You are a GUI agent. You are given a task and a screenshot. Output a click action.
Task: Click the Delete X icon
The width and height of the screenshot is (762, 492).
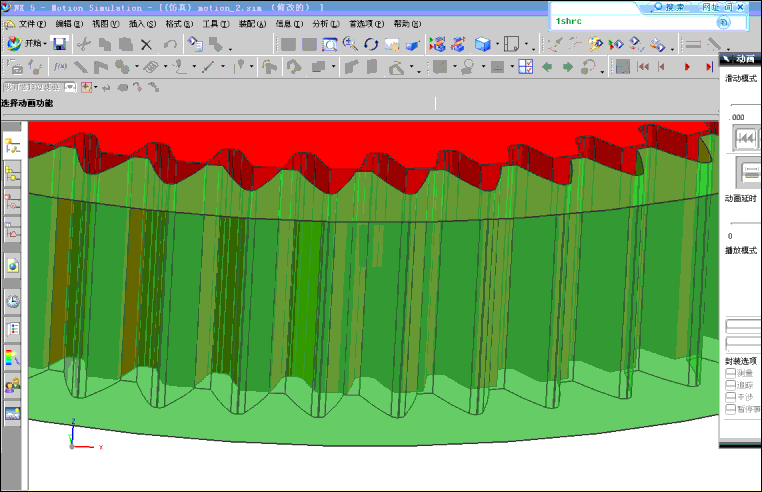pyautogui.click(x=146, y=45)
